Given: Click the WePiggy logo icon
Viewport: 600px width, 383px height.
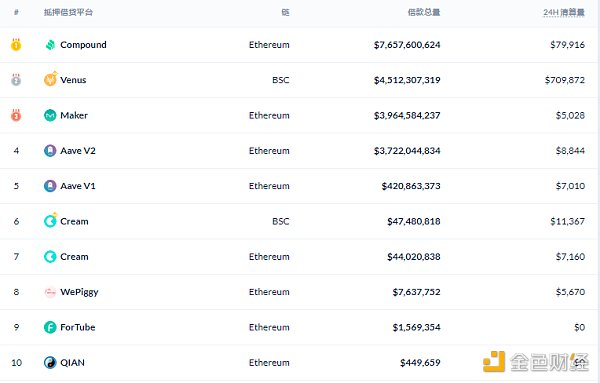Looking at the screenshot, I should click(50, 292).
